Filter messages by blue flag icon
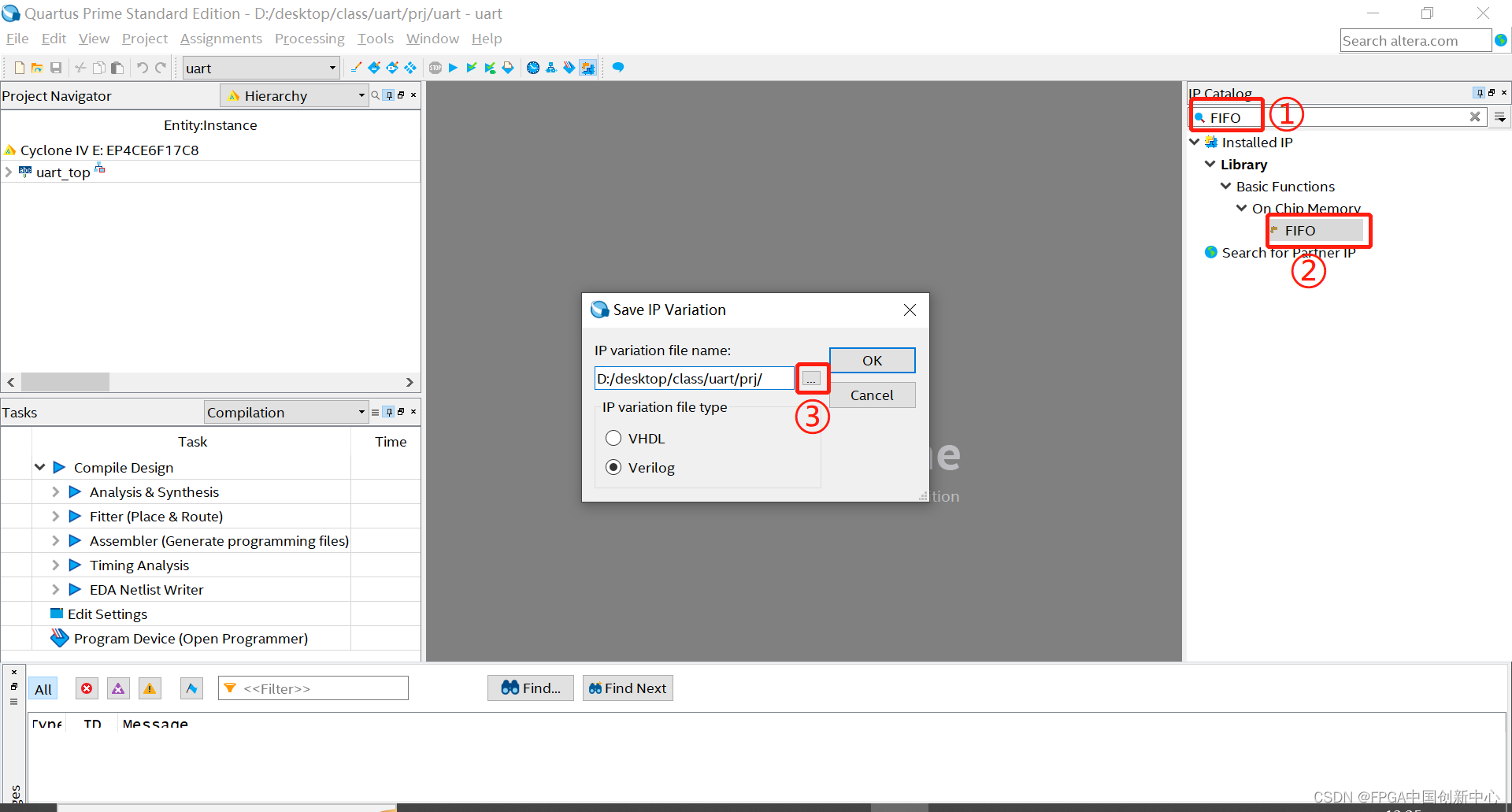 191,688
